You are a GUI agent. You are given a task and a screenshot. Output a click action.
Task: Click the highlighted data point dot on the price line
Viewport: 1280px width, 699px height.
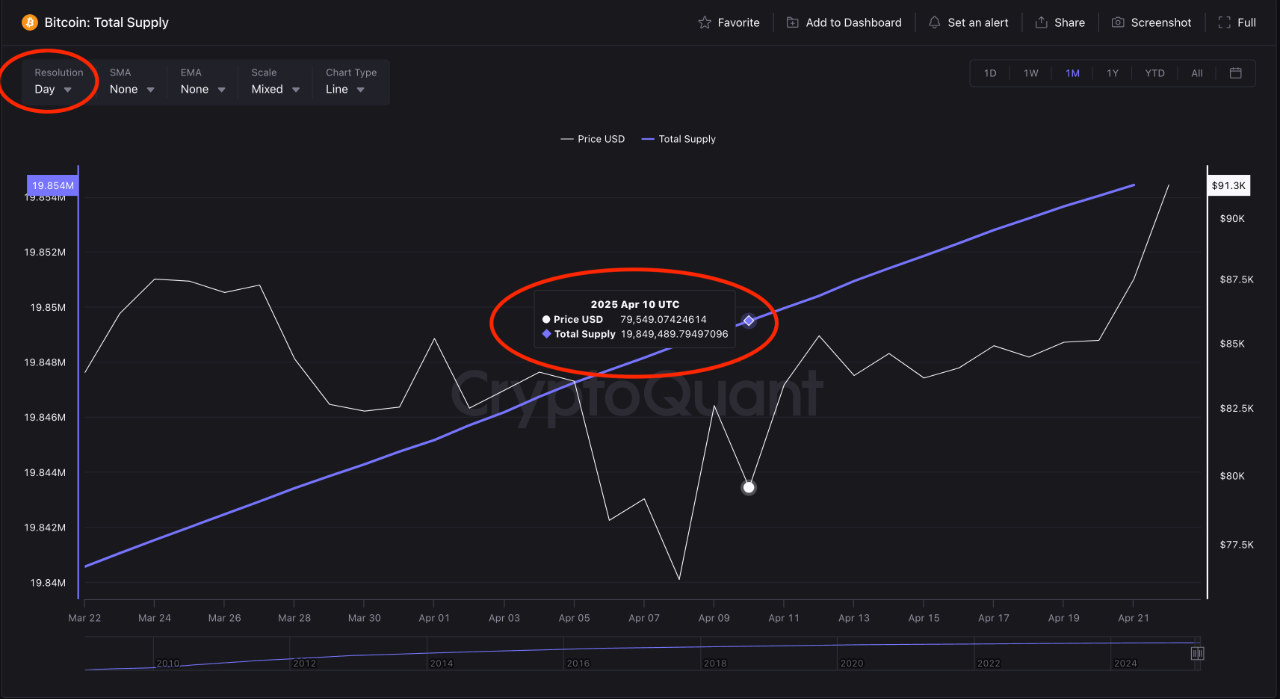pos(748,487)
